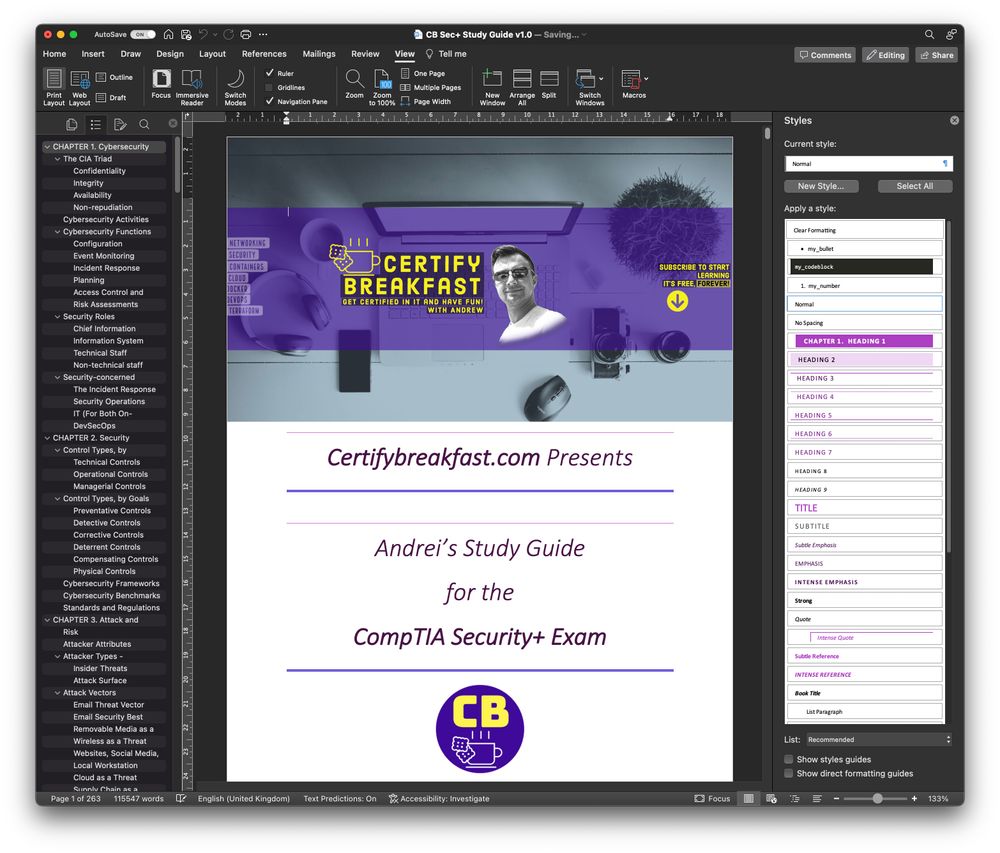Select Zoom to 100% icon
The height and width of the screenshot is (853, 1000).
click(x=382, y=80)
